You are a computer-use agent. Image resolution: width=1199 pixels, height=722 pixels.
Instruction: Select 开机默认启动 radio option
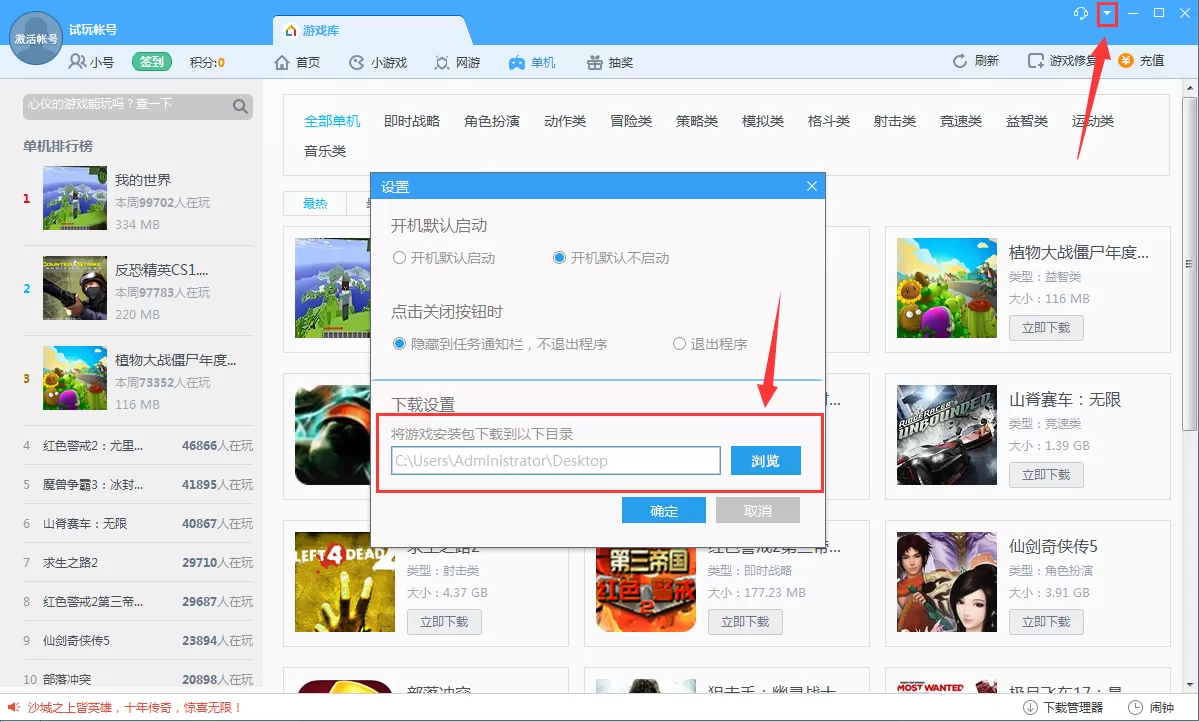click(399, 258)
